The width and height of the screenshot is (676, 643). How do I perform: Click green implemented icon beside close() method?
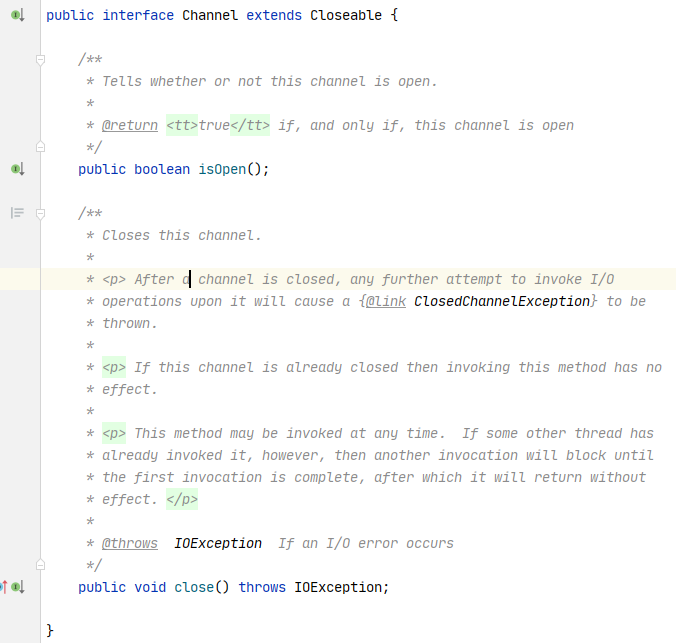click(18, 587)
